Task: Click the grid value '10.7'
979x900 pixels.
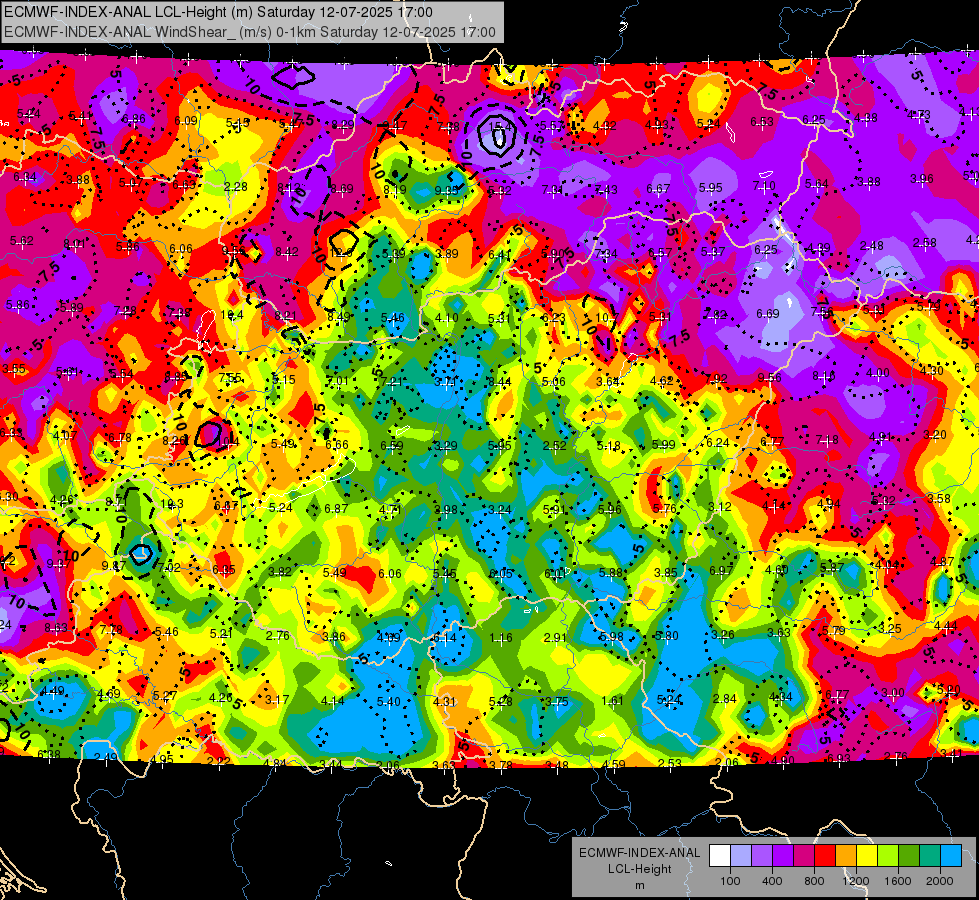Action: pyautogui.click(x=606, y=317)
